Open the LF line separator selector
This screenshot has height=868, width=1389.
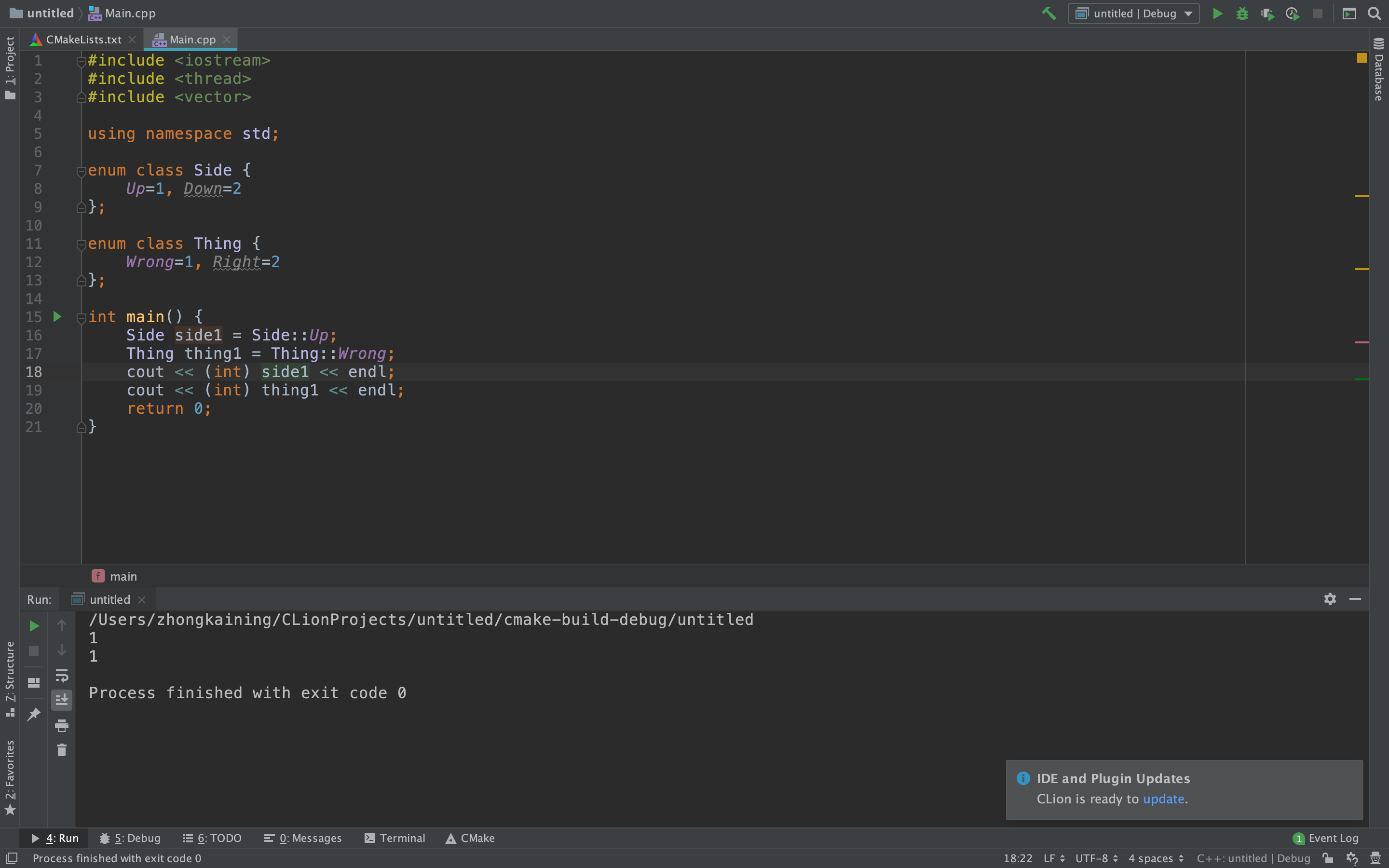coord(1054,858)
